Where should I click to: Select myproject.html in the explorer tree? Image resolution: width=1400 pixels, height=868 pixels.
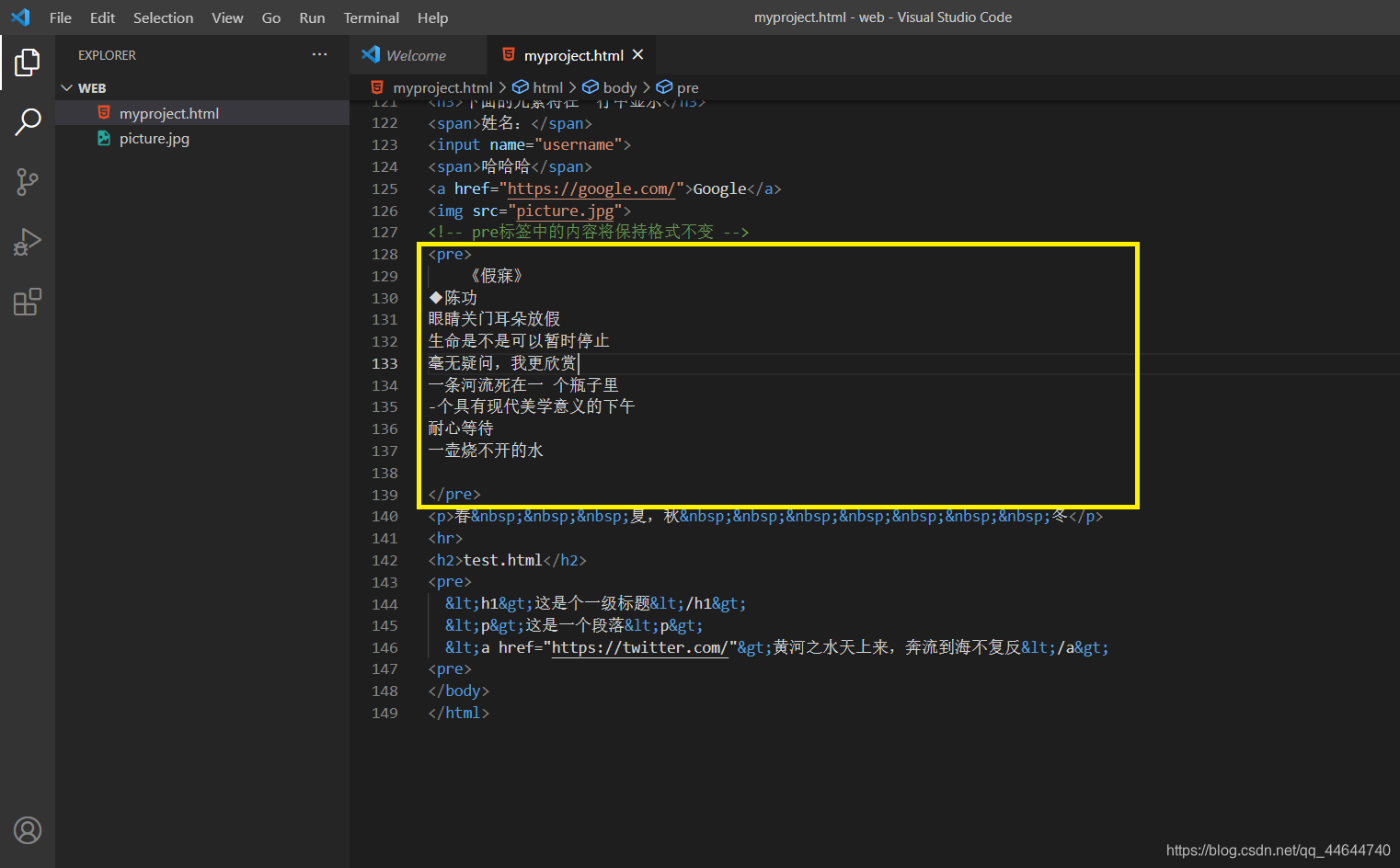169,113
